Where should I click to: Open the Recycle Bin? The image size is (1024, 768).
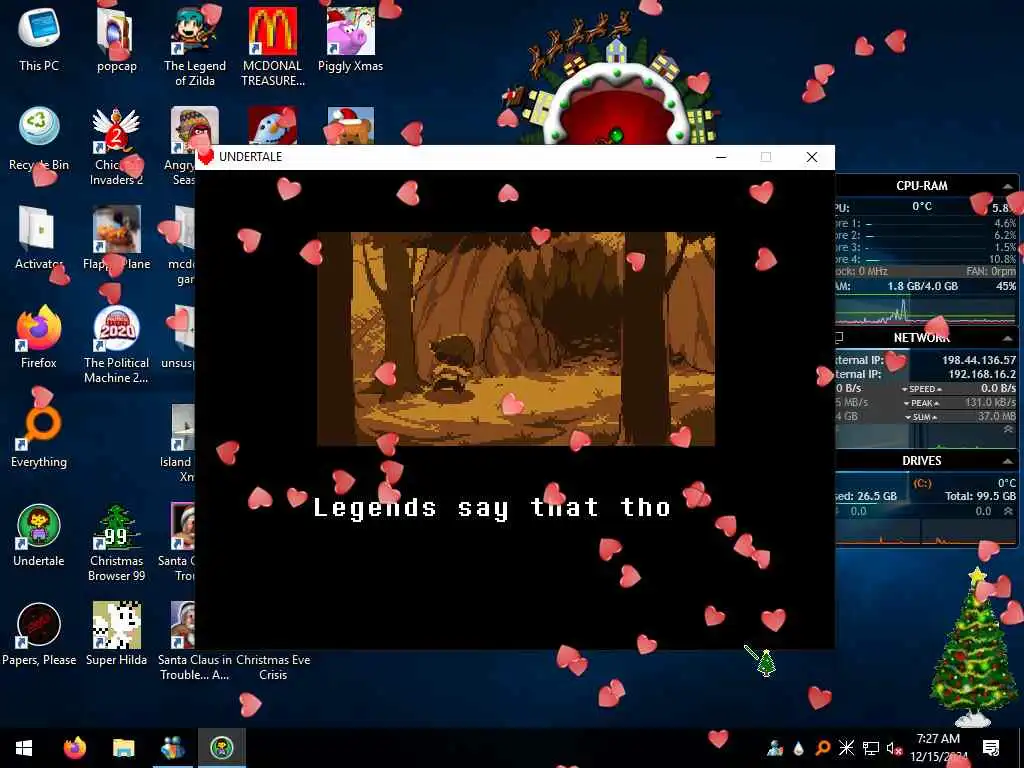(x=39, y=138)
